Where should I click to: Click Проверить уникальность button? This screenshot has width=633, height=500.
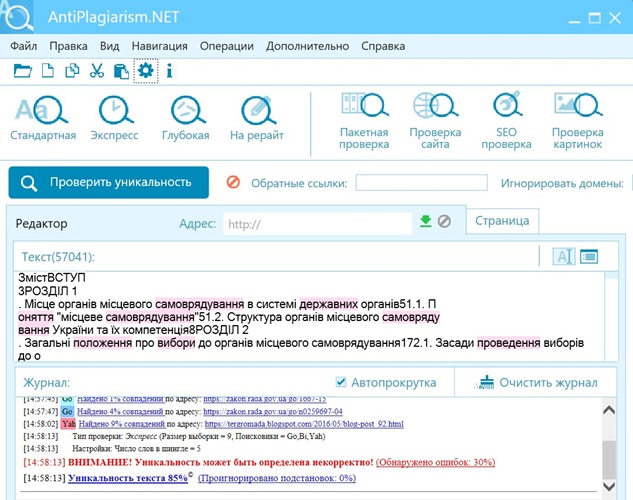click(x=109, y=182)
